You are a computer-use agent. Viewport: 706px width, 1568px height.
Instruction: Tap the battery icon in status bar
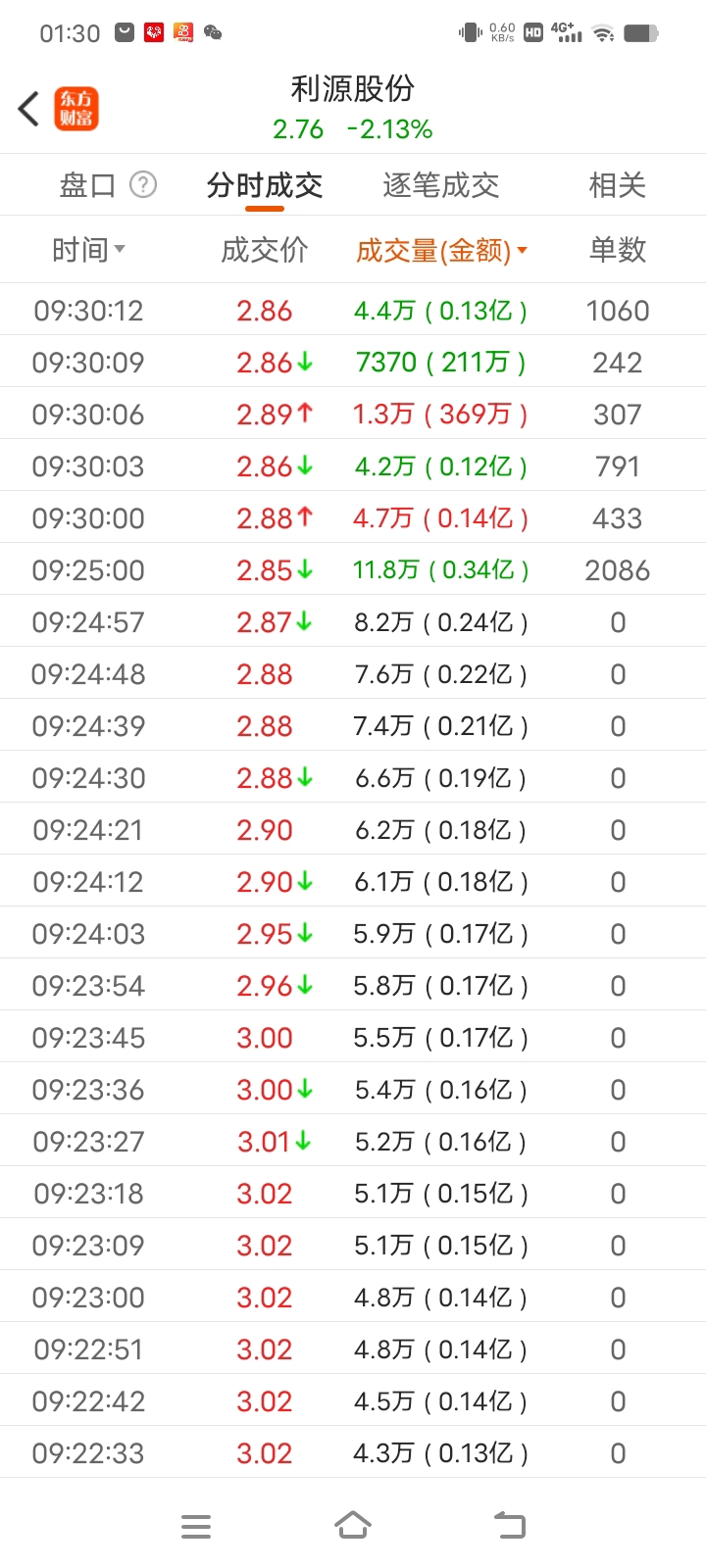pos(641,33)
